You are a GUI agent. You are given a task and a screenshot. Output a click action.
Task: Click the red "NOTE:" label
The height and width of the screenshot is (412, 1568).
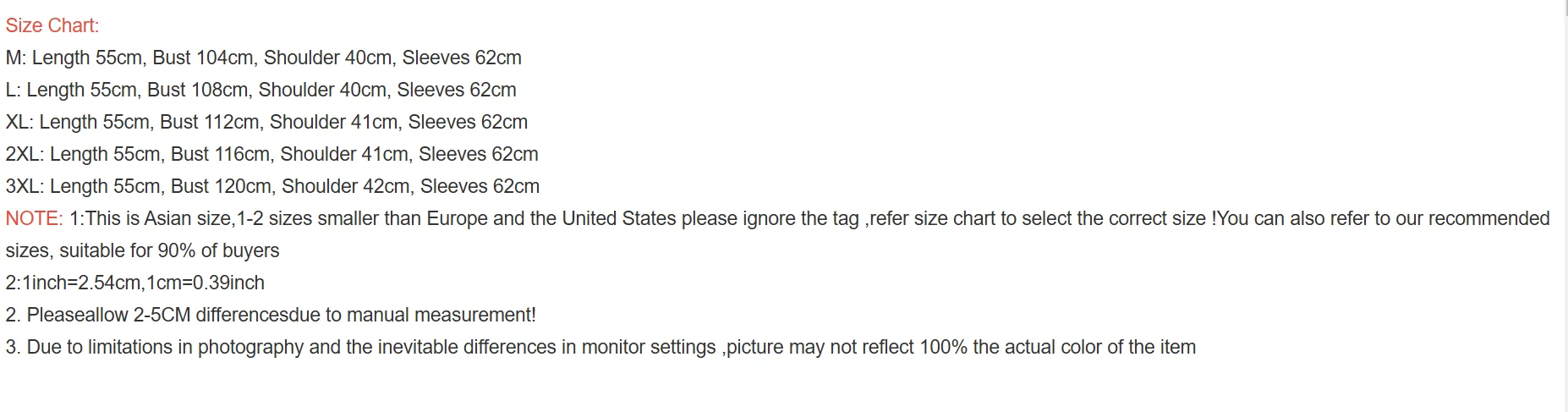pos(34,218)
